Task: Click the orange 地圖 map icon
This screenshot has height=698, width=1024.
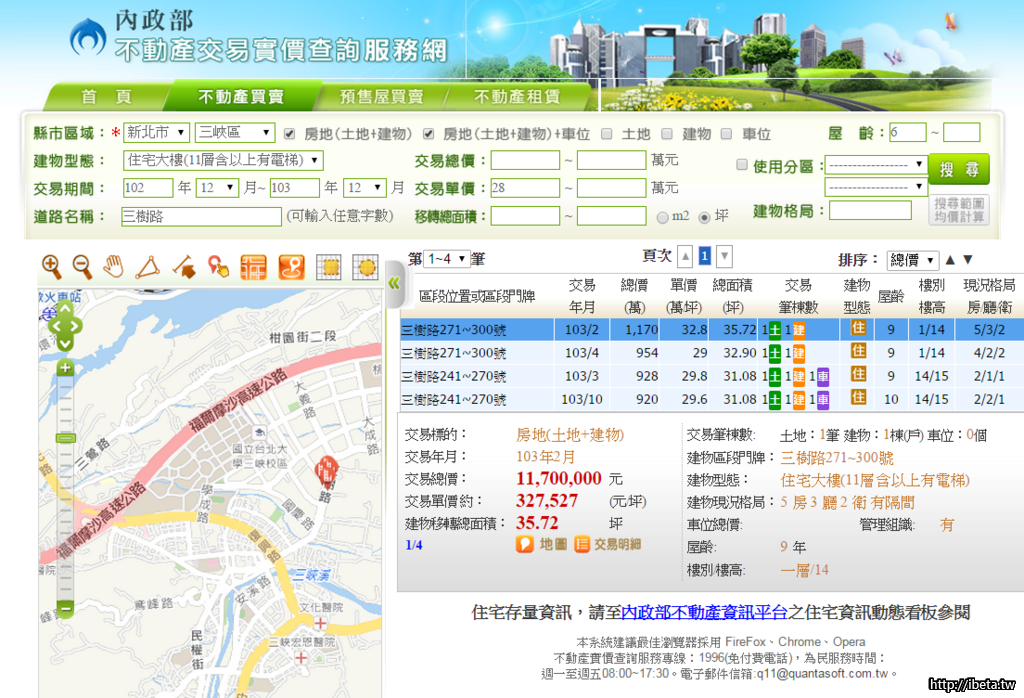Action: (542, 544)
